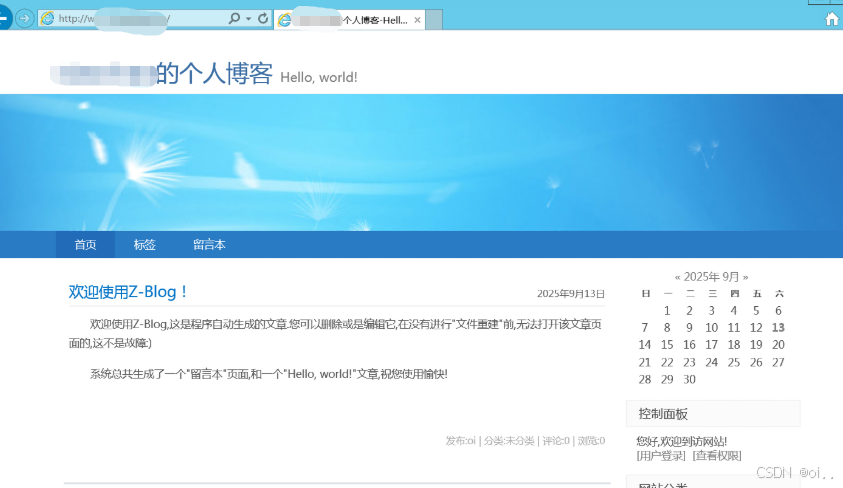Click the Internet Explorer icon in address bar
The width and height of the screenshot is (843, 488).
[x=47, y=18]
